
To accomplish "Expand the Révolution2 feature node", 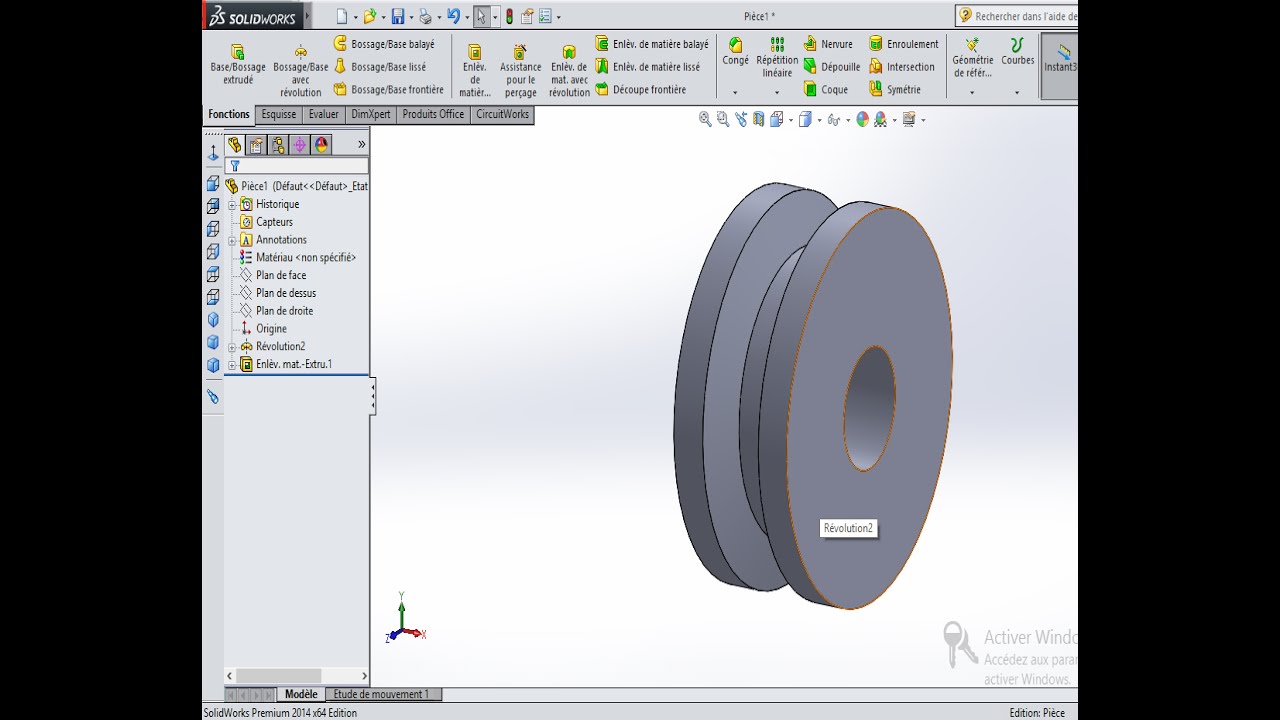I will point(232,347).
